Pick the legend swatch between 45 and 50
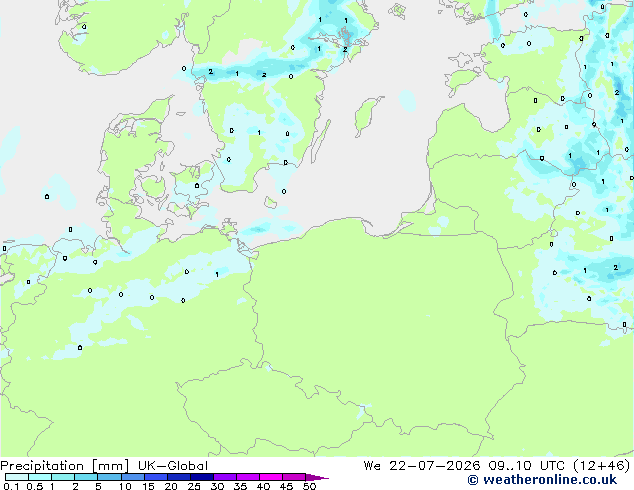Image resolution: width=634 pixels, height=490 pixels. coord(294,477)
